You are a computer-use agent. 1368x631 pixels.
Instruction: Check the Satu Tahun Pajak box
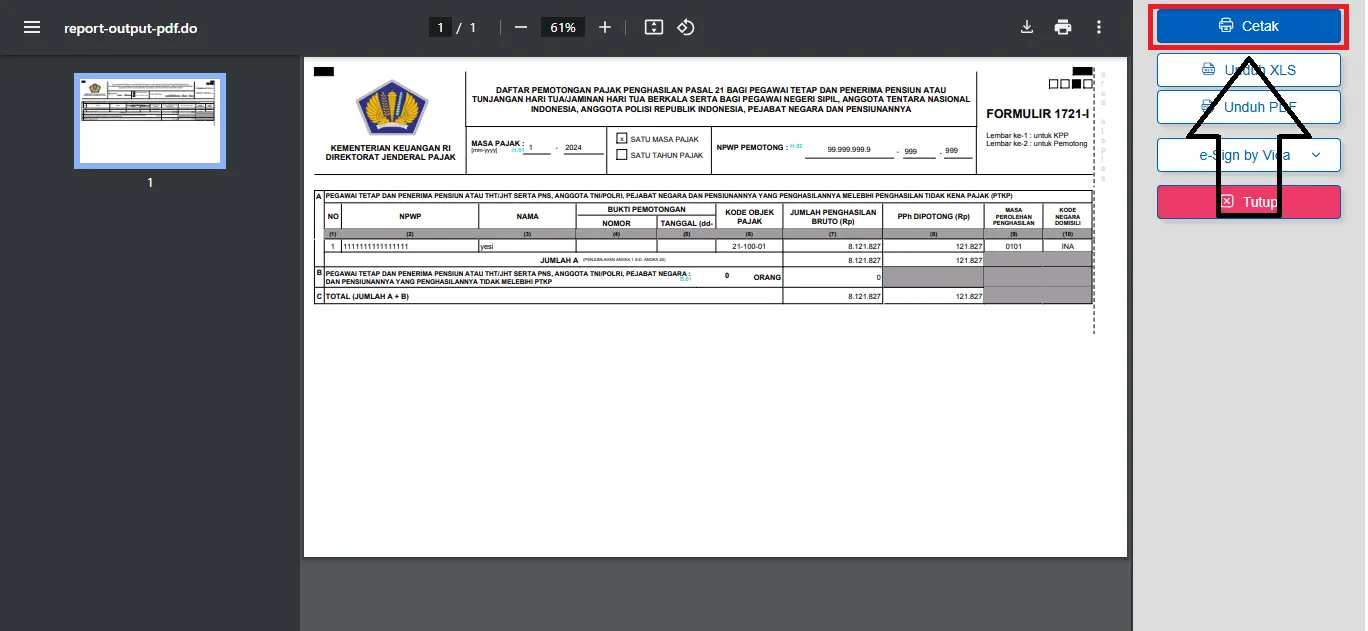pyautogui.click(x=622, y=155)
